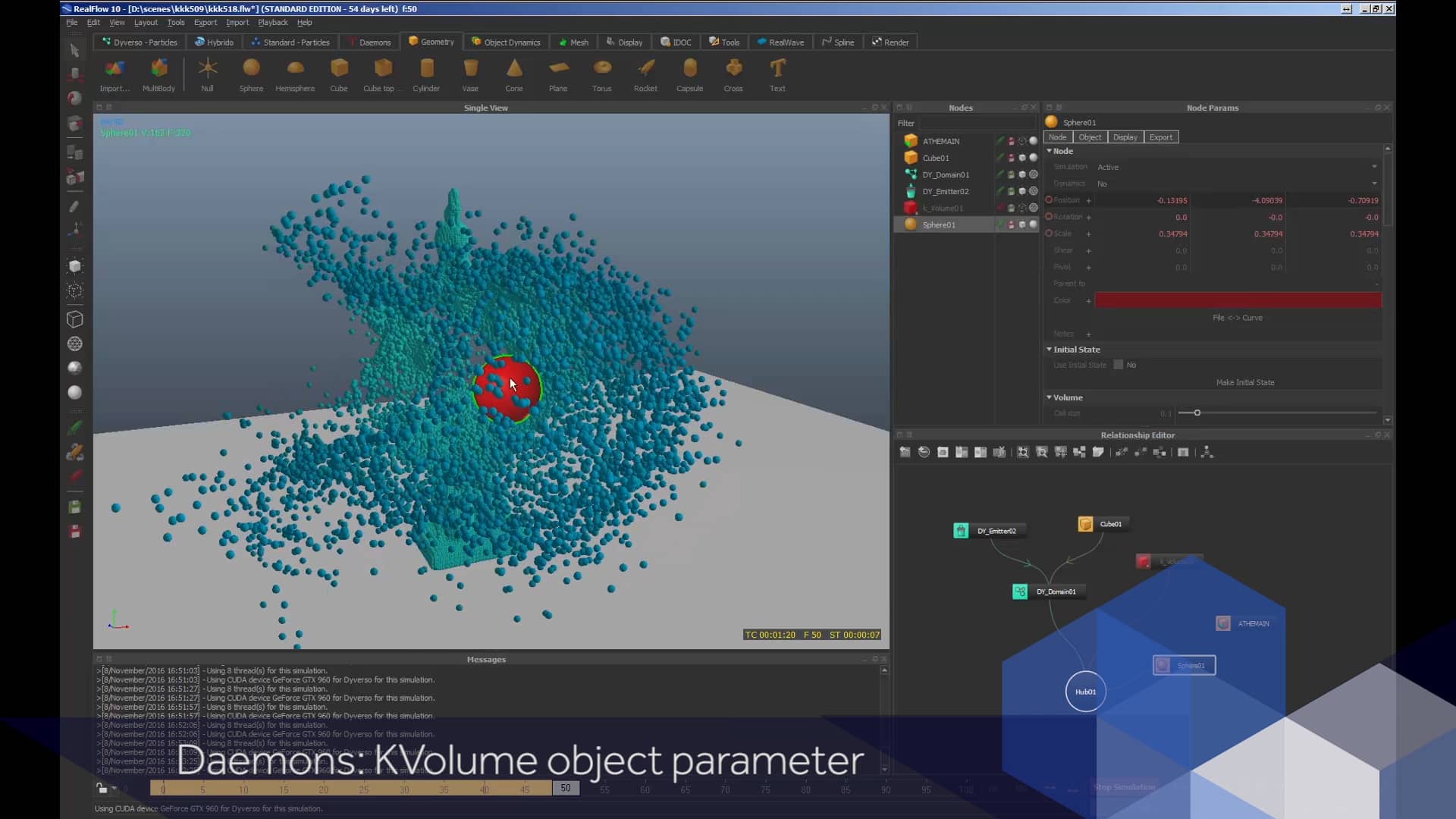Toggle Use Initial State checkbox
Image resolution: width=1456 pixels, height=819 pixels.
click(x=1118, y=365)
